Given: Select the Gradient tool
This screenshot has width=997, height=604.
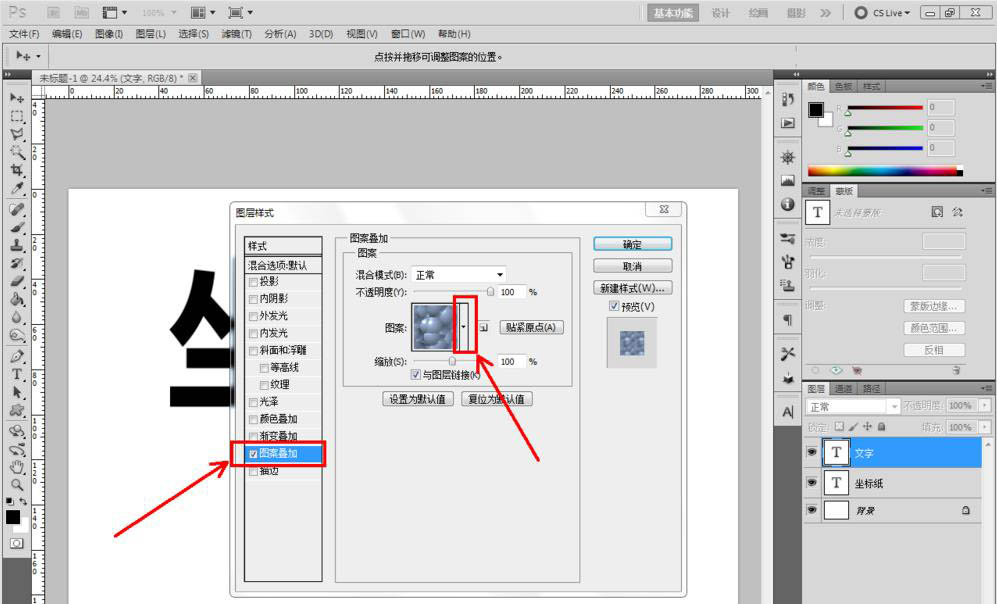Looking at the screenshot, I should [x=15, y=296].
